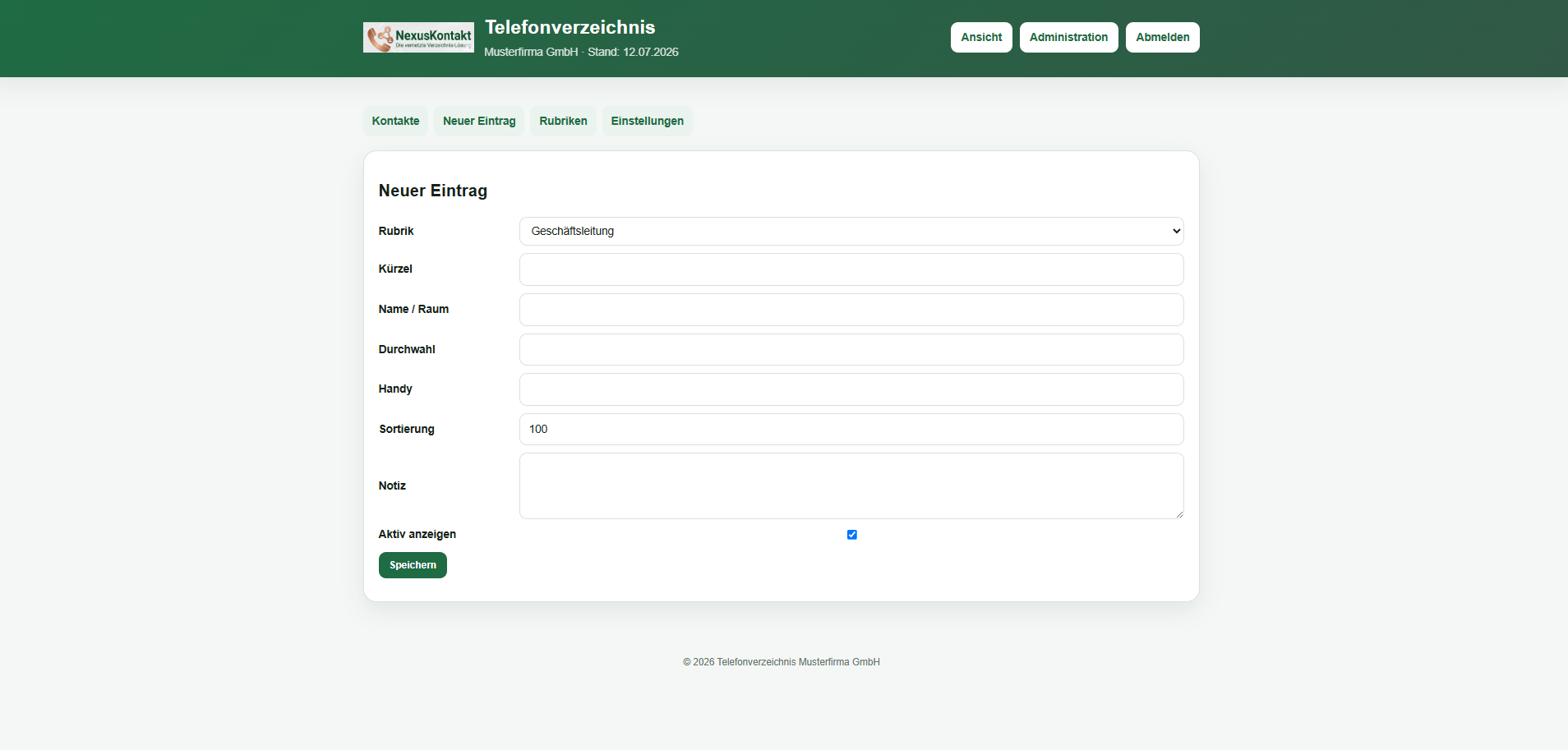Click the copyright footer text
This screenshot has width=1568, height=750.
(x=782, y=662)
